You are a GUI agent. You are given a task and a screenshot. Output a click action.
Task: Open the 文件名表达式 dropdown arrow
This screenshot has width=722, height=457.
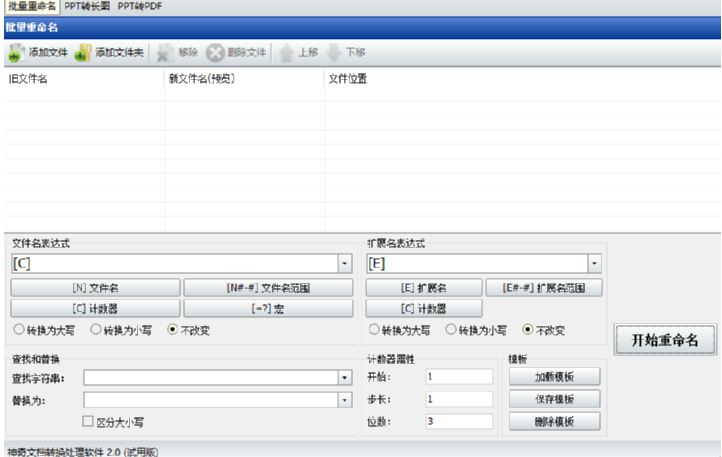point(344,264)
